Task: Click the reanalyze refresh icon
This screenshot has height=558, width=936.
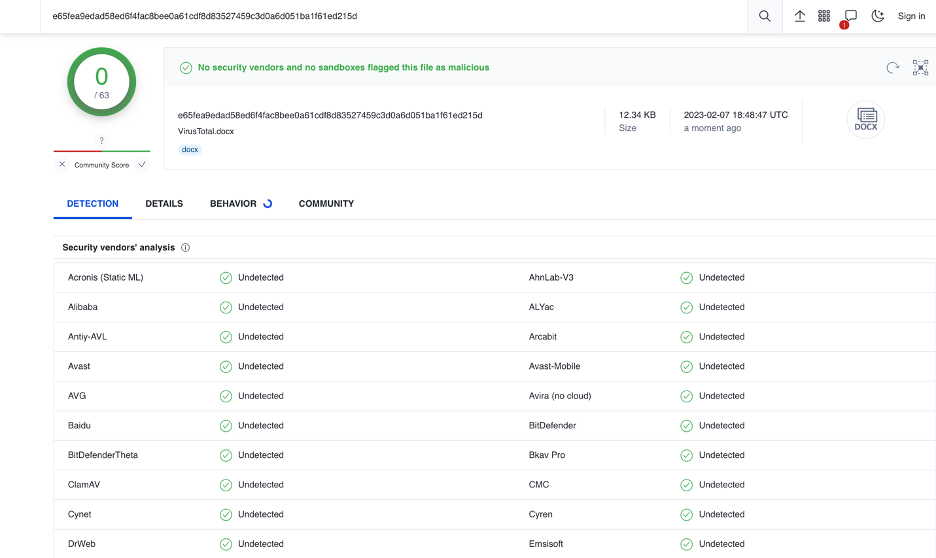Action: pyautogui.click(x=892, y=67)
